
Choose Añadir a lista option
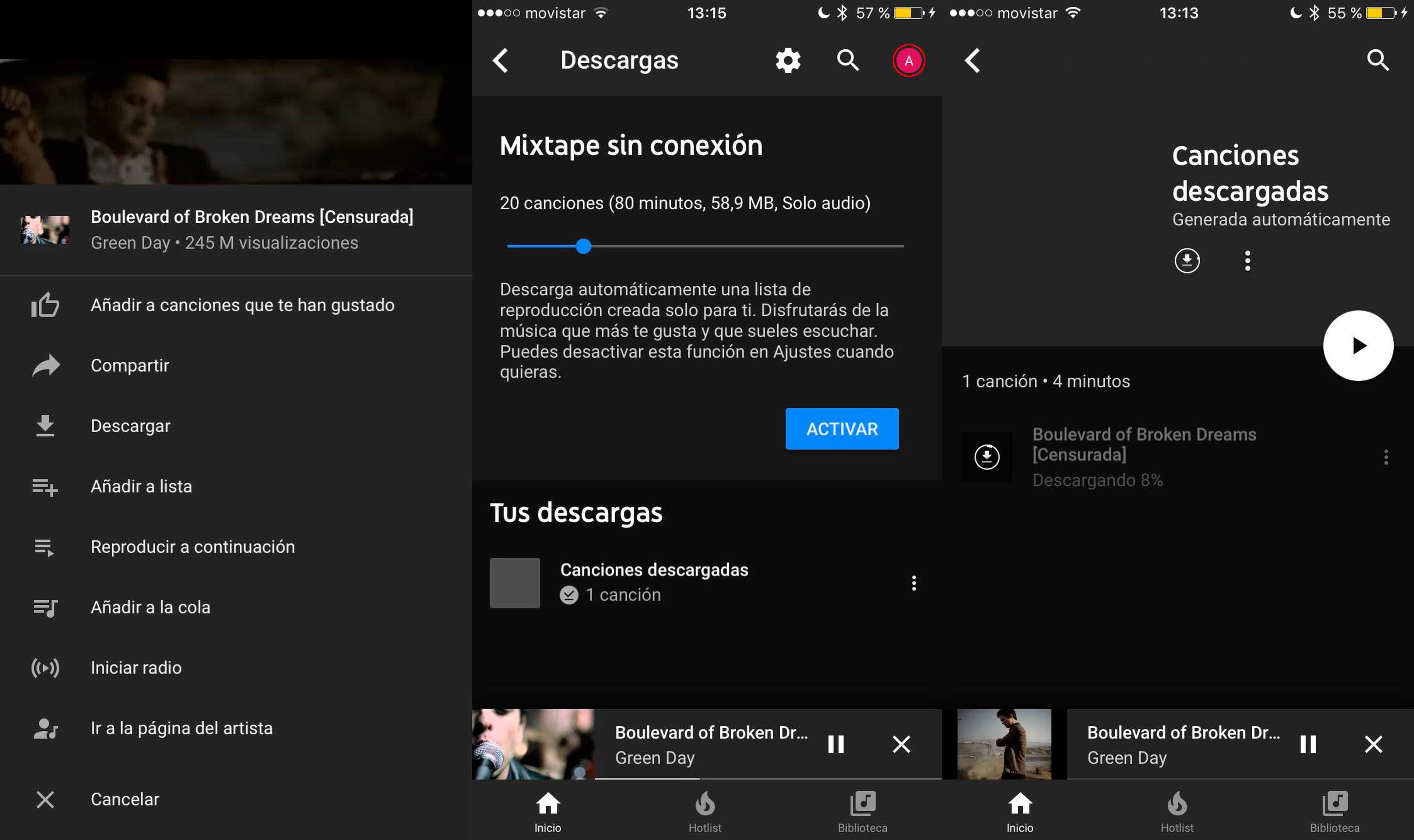[x=236, y=487]
